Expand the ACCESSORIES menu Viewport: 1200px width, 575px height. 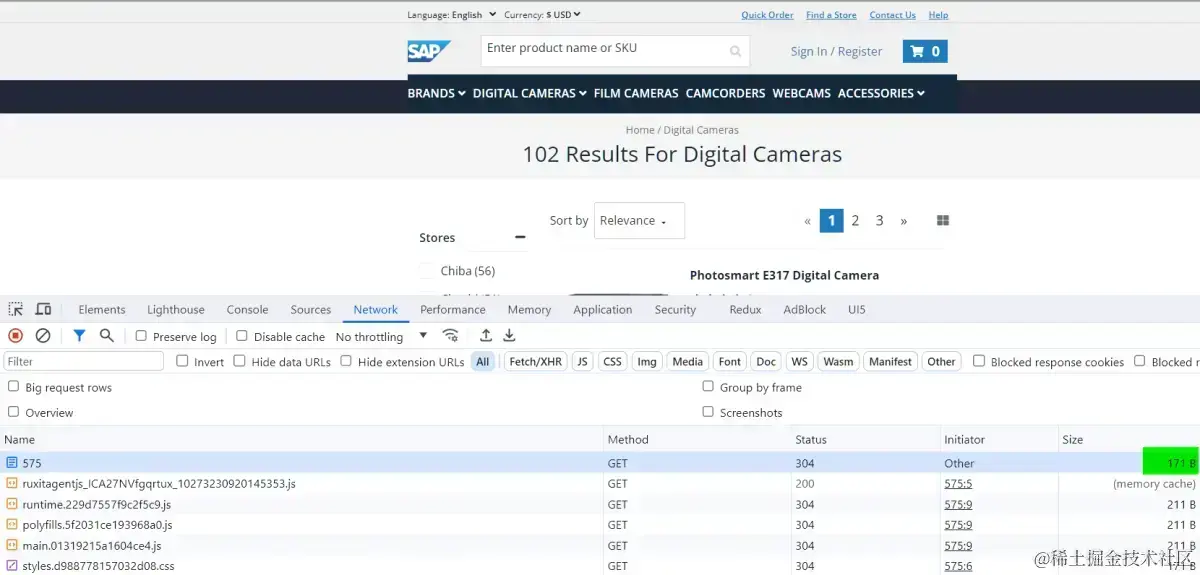881,93
